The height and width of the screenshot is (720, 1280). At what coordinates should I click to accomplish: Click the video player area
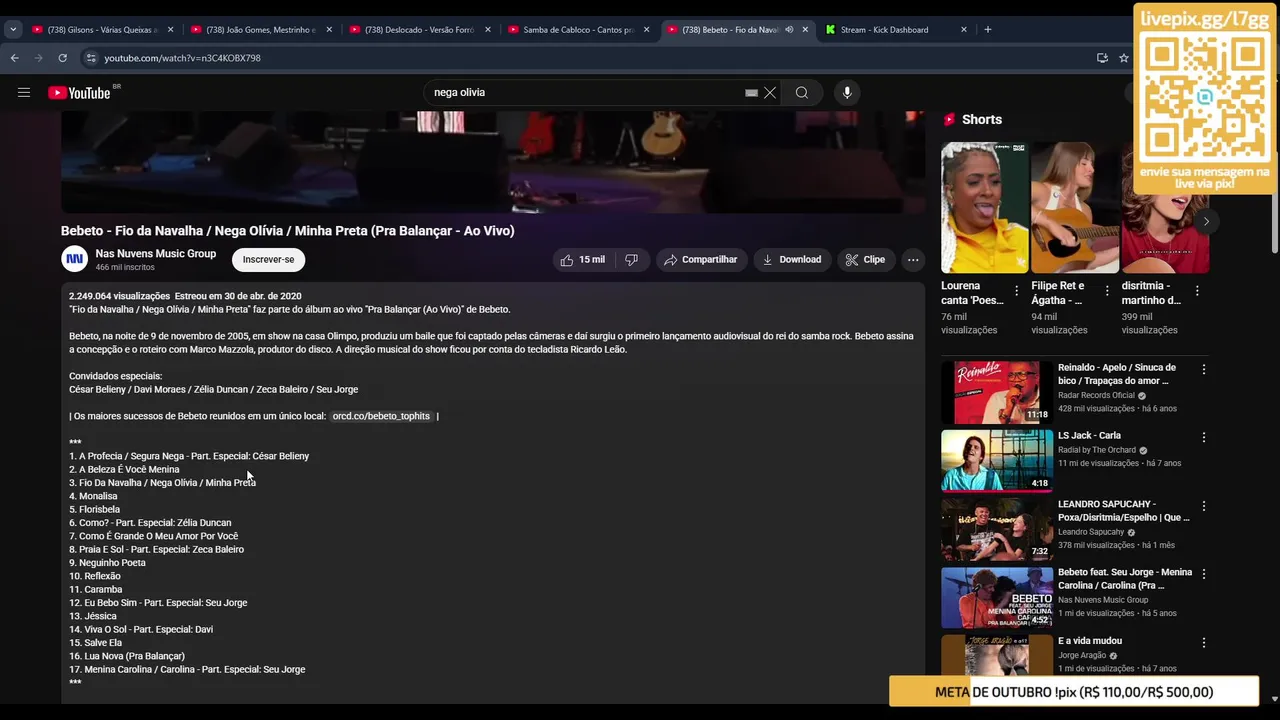tap(493, 162)
